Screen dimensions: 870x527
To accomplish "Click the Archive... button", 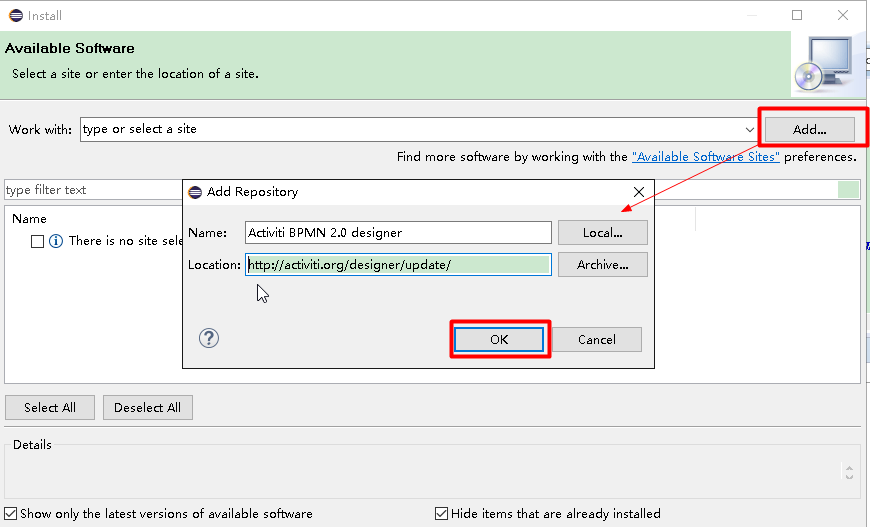I will (603, 265).
